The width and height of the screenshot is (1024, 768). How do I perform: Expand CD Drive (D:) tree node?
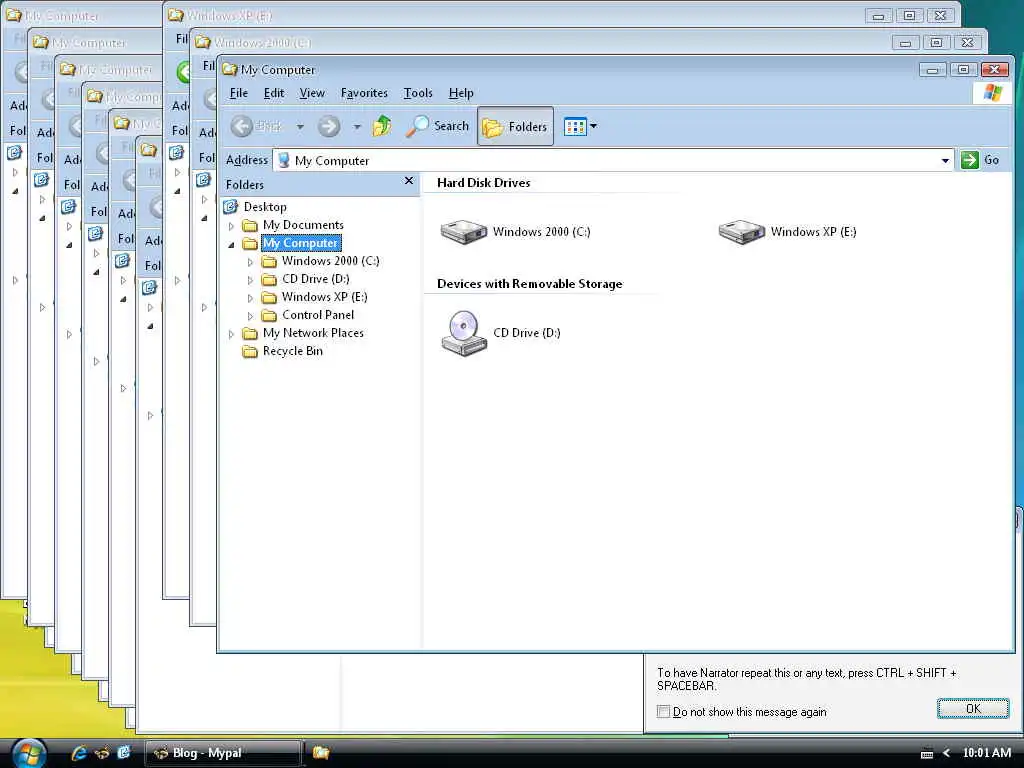coord(250,280)
